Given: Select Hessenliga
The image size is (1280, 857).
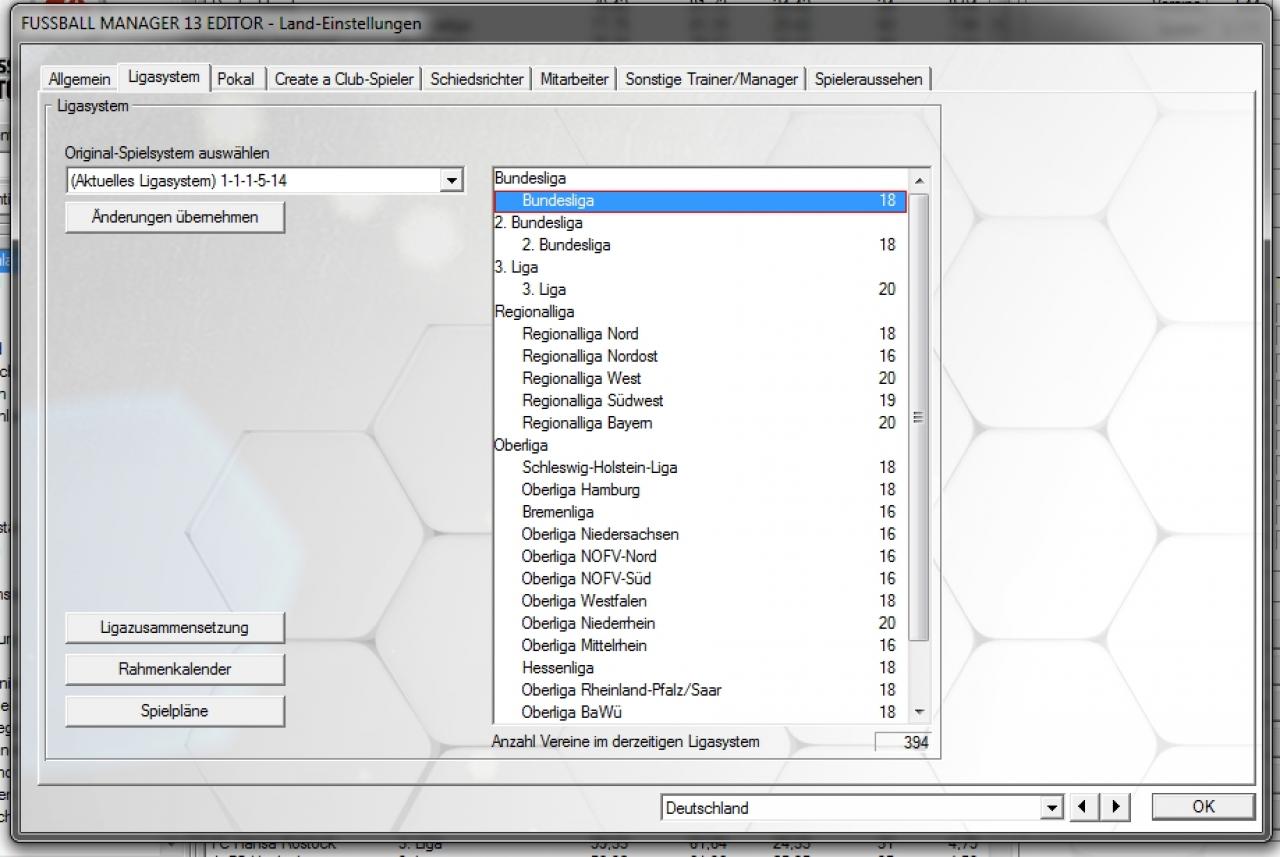Looking at the screenshot, I should point(700,667).
